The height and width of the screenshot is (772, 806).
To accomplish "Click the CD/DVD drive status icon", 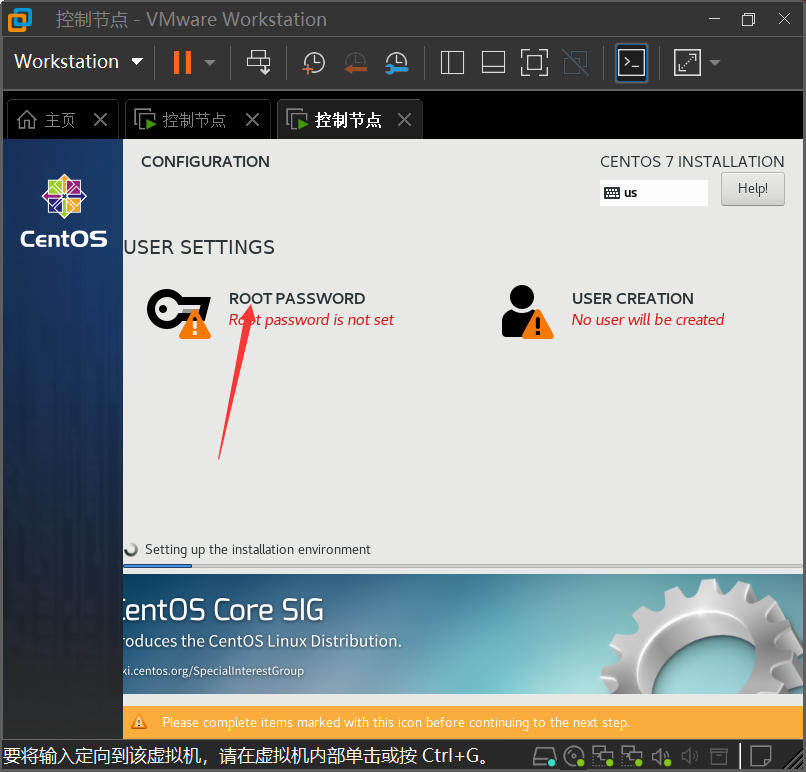I will pos(574,756).
